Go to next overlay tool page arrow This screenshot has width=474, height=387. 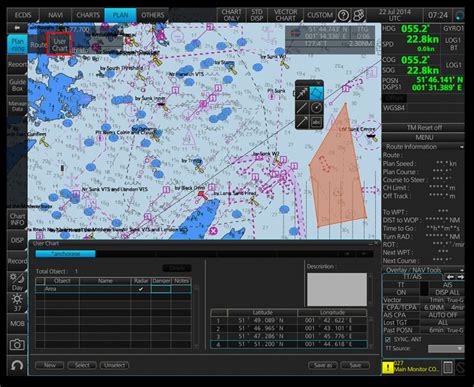(x=460, y=277)
